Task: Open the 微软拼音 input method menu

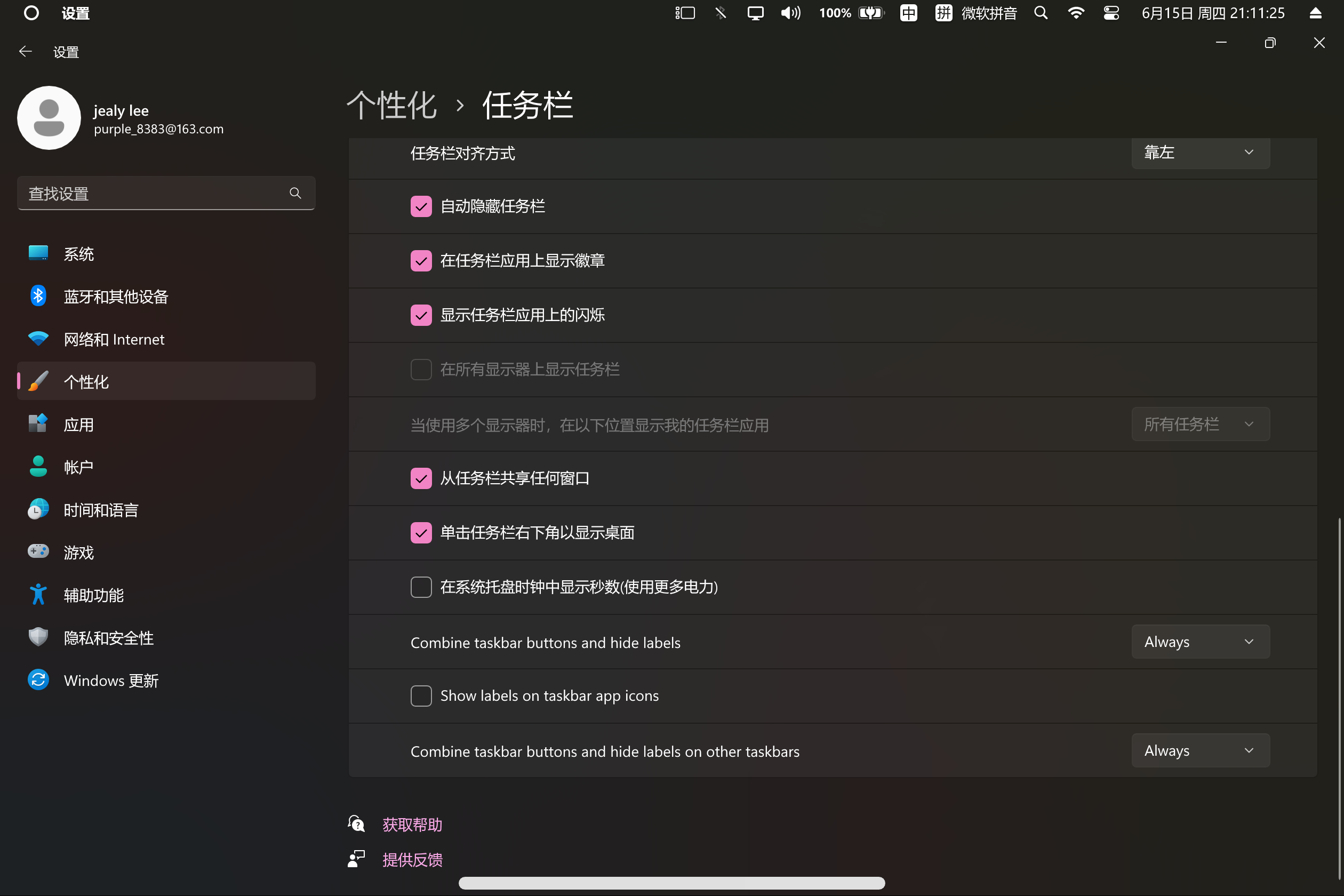Action: 989,13
